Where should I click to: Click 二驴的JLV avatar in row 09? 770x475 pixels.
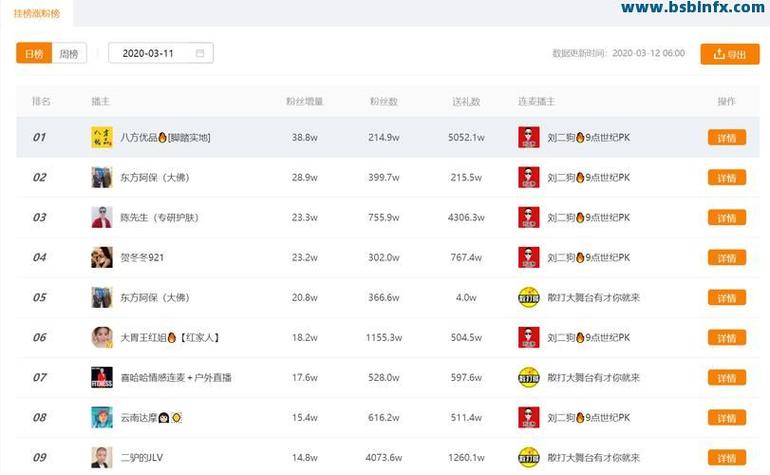(x=101, y=457)
